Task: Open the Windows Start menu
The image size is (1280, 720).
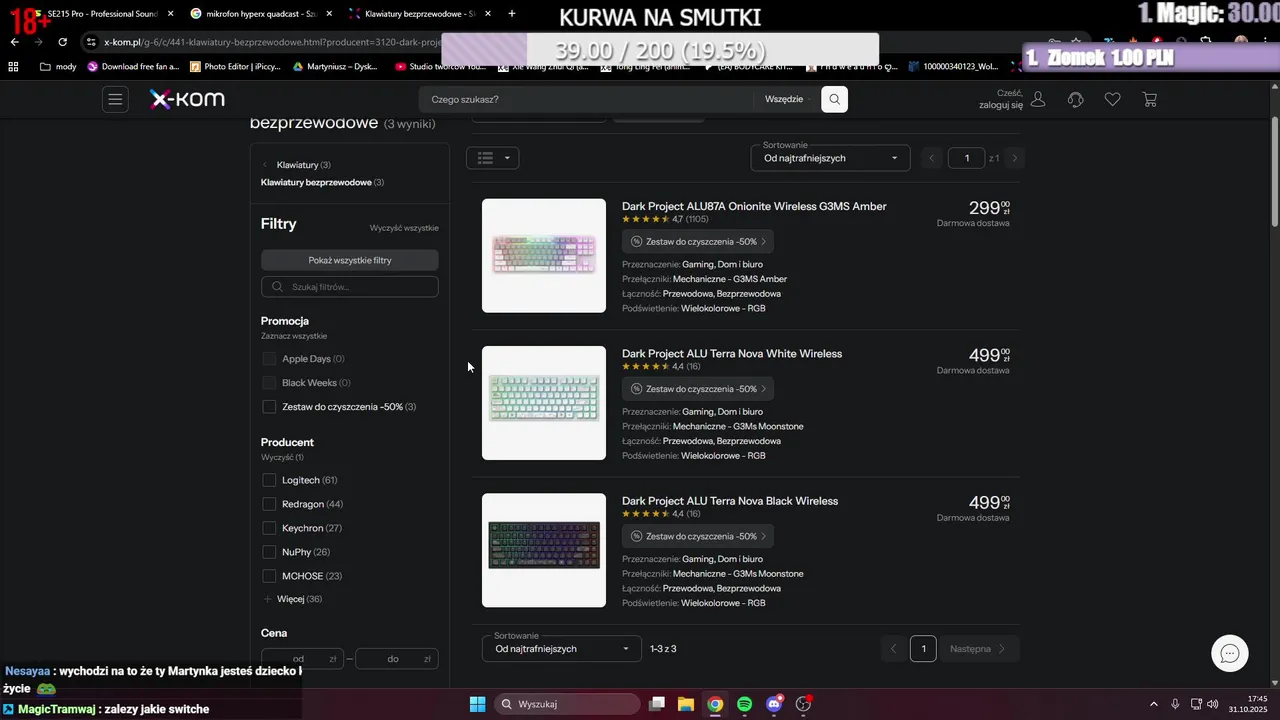Action: 477,704
